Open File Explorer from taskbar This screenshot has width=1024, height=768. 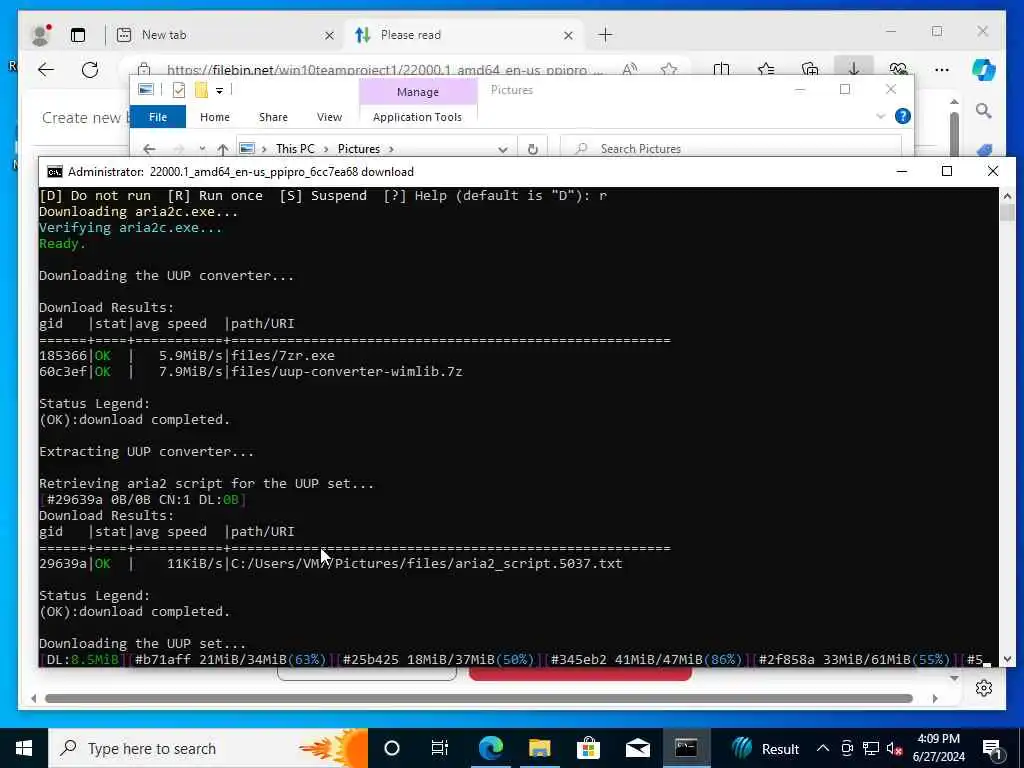(539, 748)
